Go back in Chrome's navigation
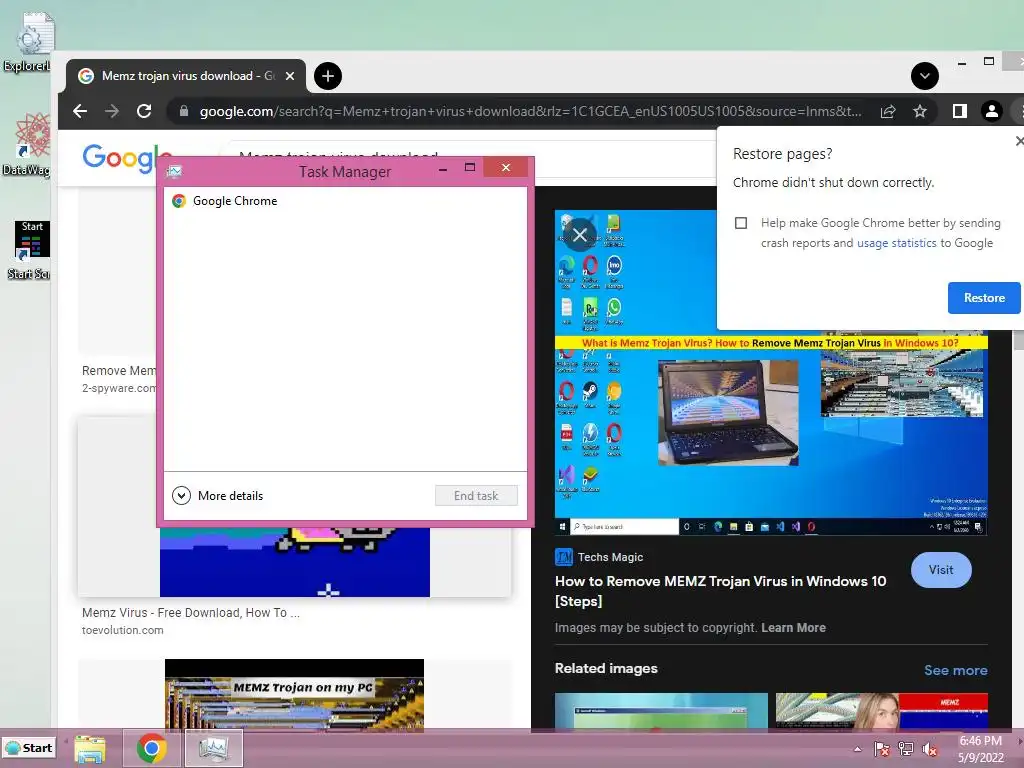 (80, 111)
